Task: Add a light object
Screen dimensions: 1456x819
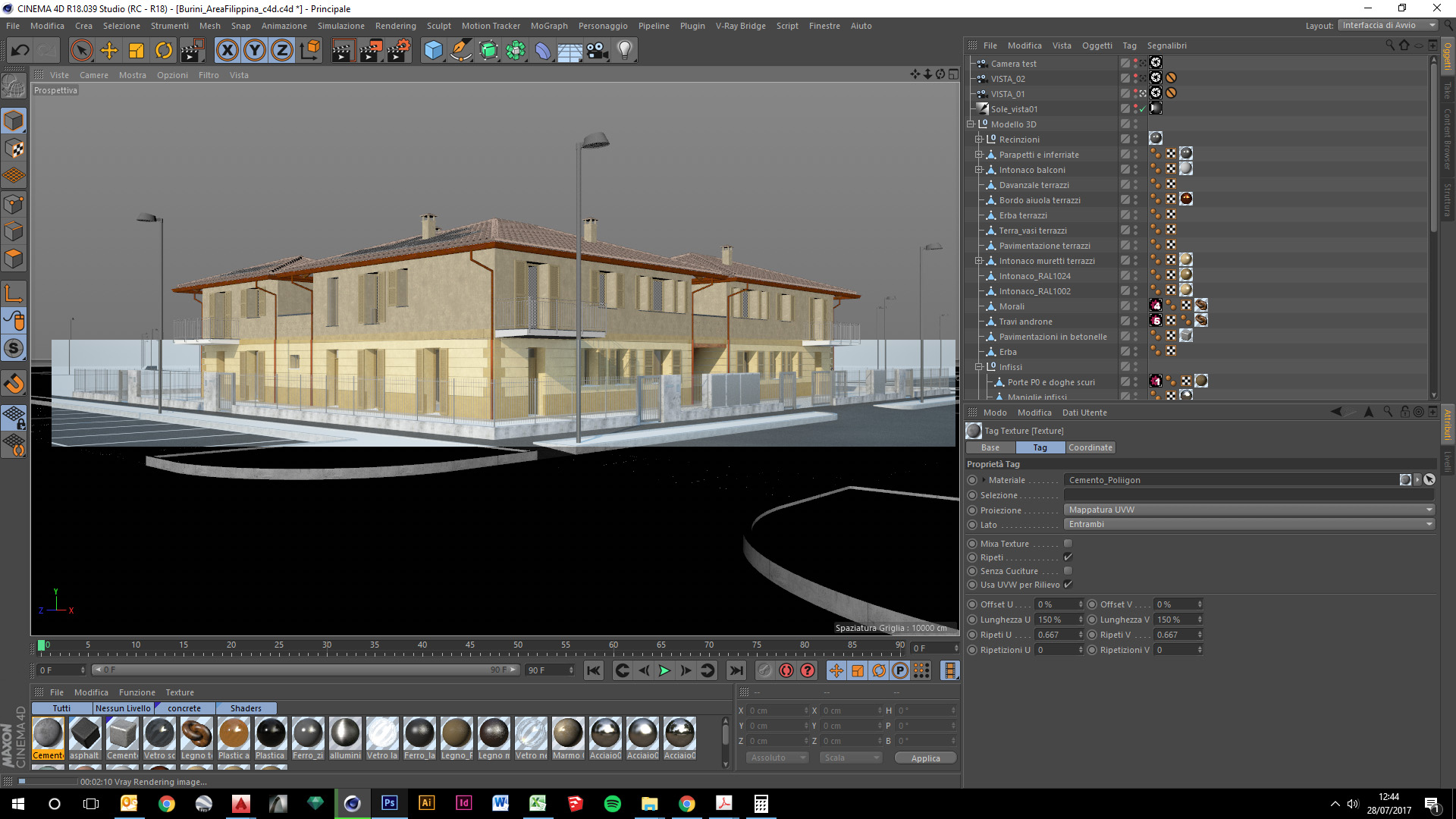Action: click(x=624, y=51)
